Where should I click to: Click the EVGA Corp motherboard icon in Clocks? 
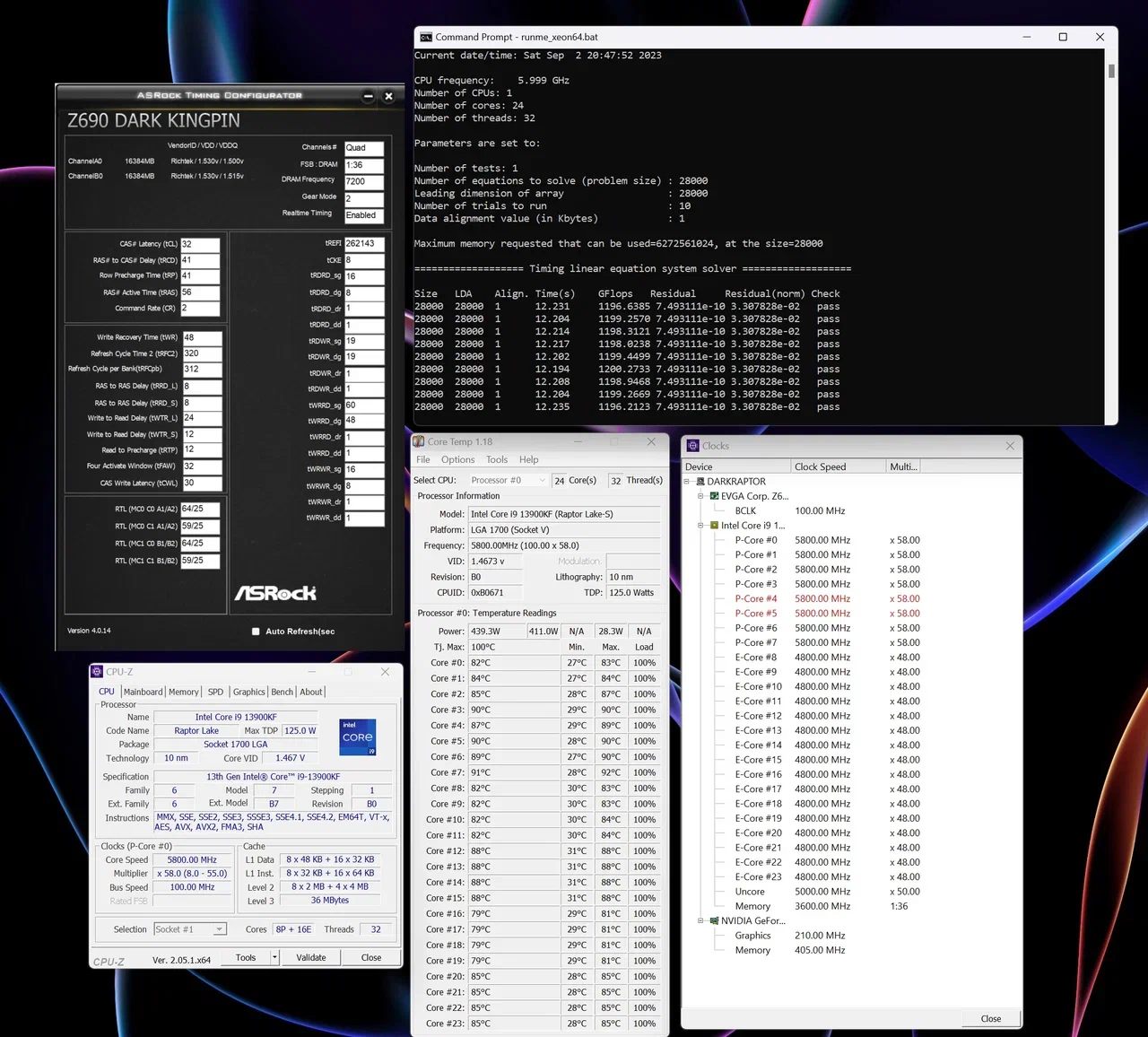(x=714, y=496)
